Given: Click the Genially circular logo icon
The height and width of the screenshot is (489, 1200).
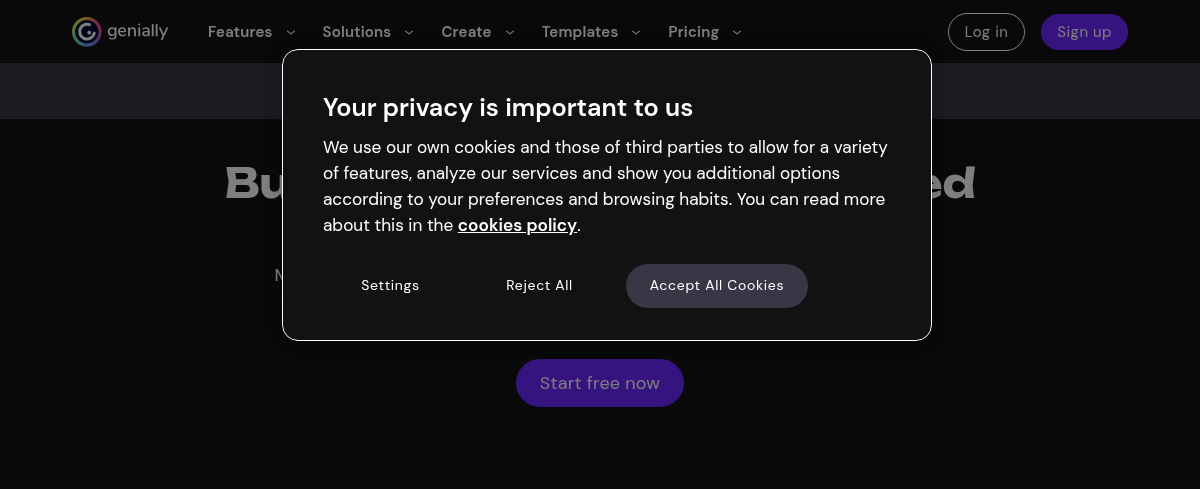Looking at the screenshot, I should [x=87, y=32].
